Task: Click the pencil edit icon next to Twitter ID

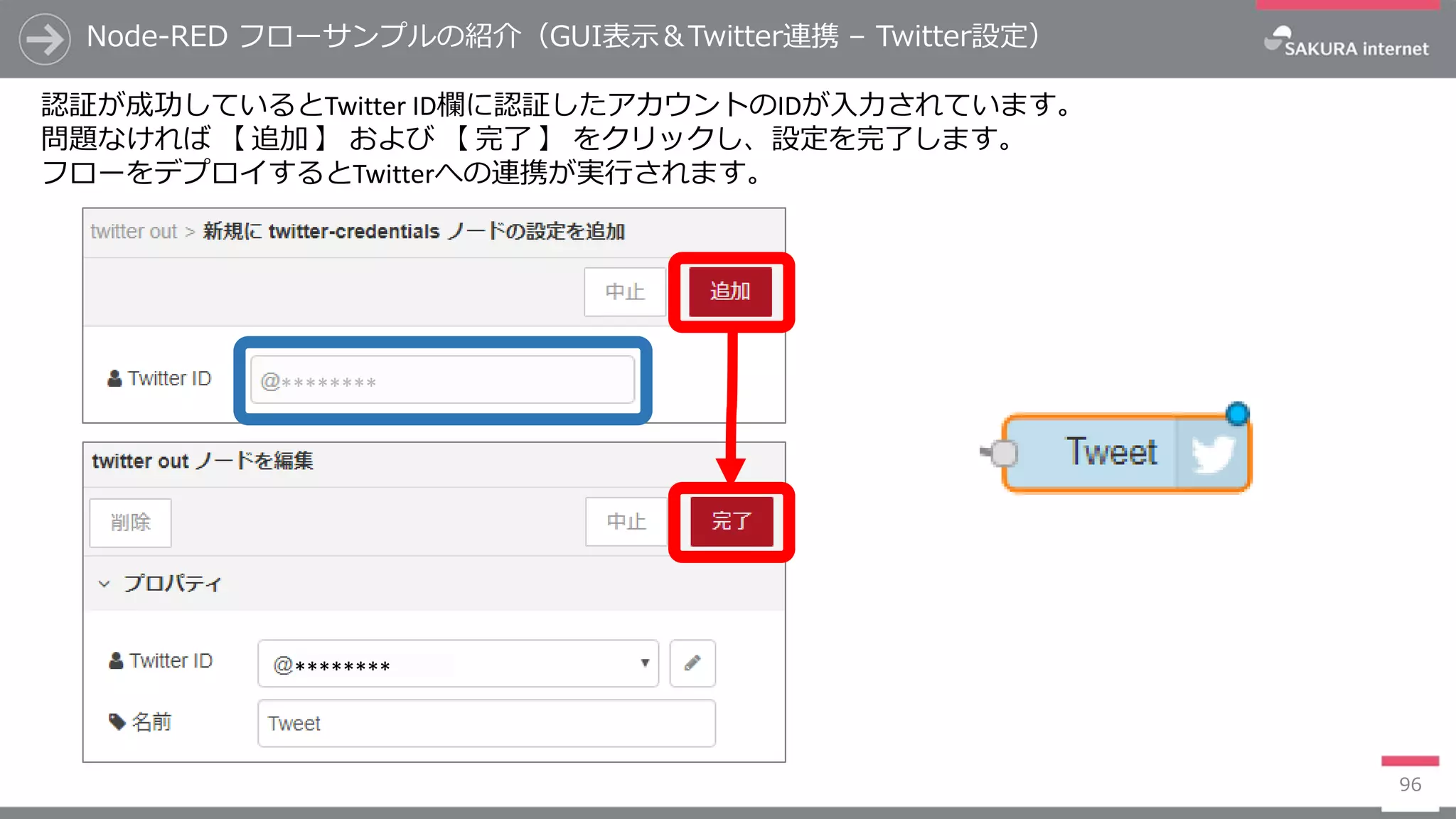Action: tap(692, 663)
